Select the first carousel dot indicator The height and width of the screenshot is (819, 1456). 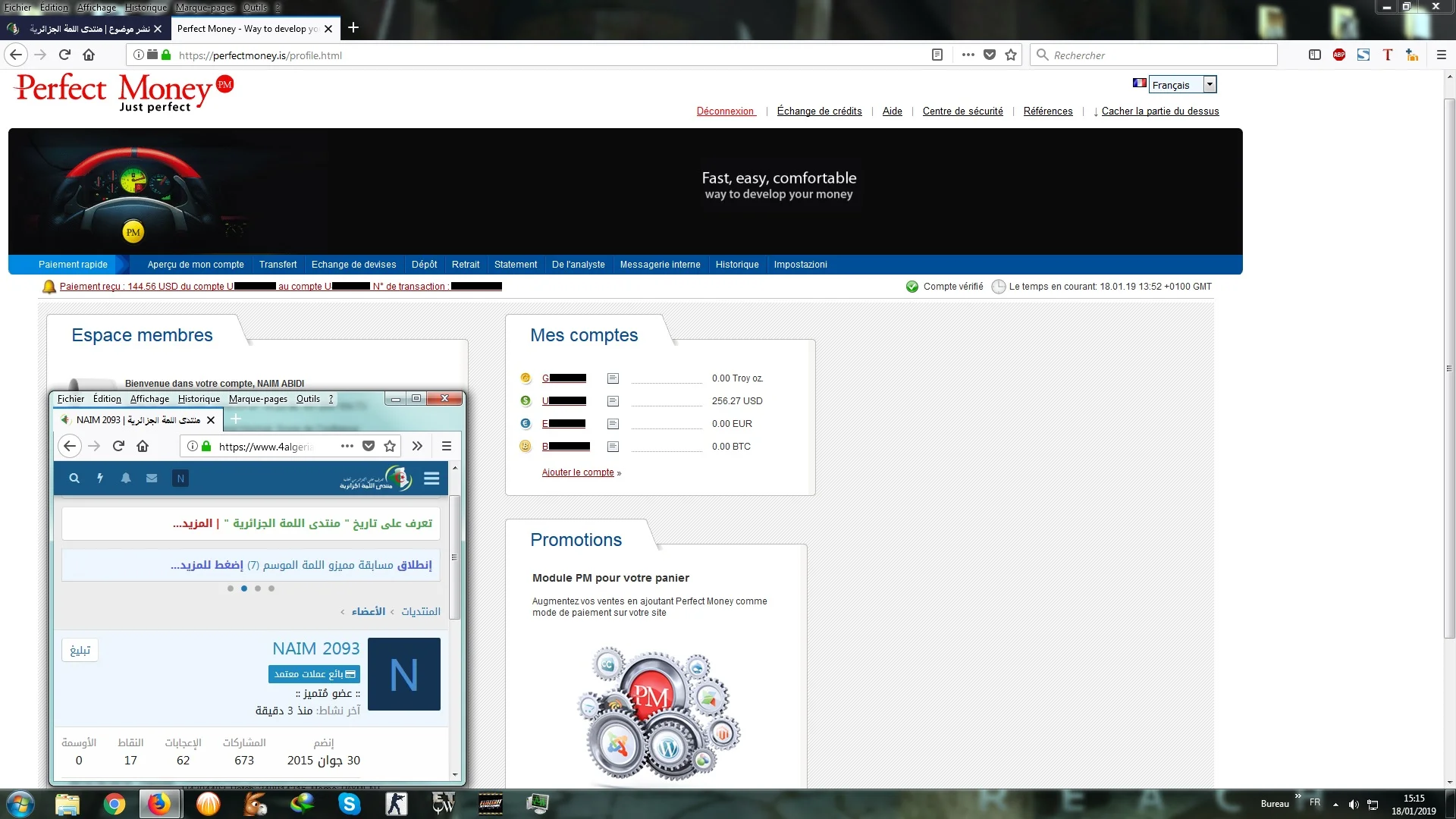pyautogui.click(x=231, y=588)
